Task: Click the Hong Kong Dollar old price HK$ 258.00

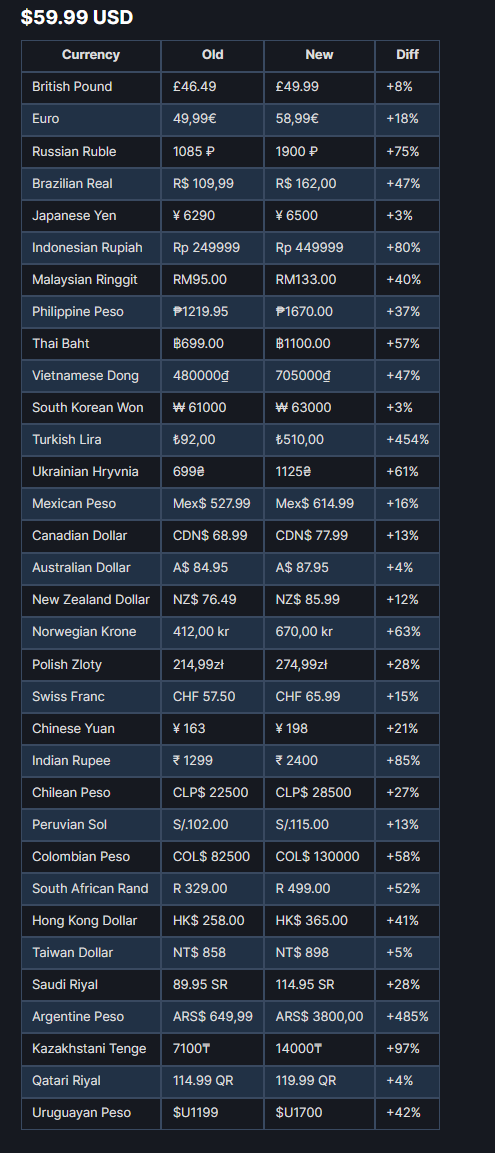Action: pos(209,921)
